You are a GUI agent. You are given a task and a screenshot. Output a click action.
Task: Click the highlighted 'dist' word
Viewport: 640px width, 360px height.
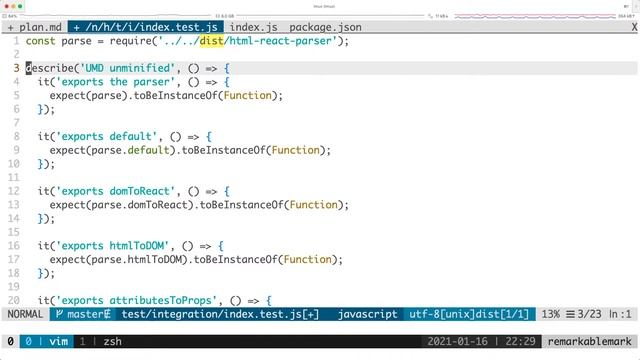click(211, 41)
